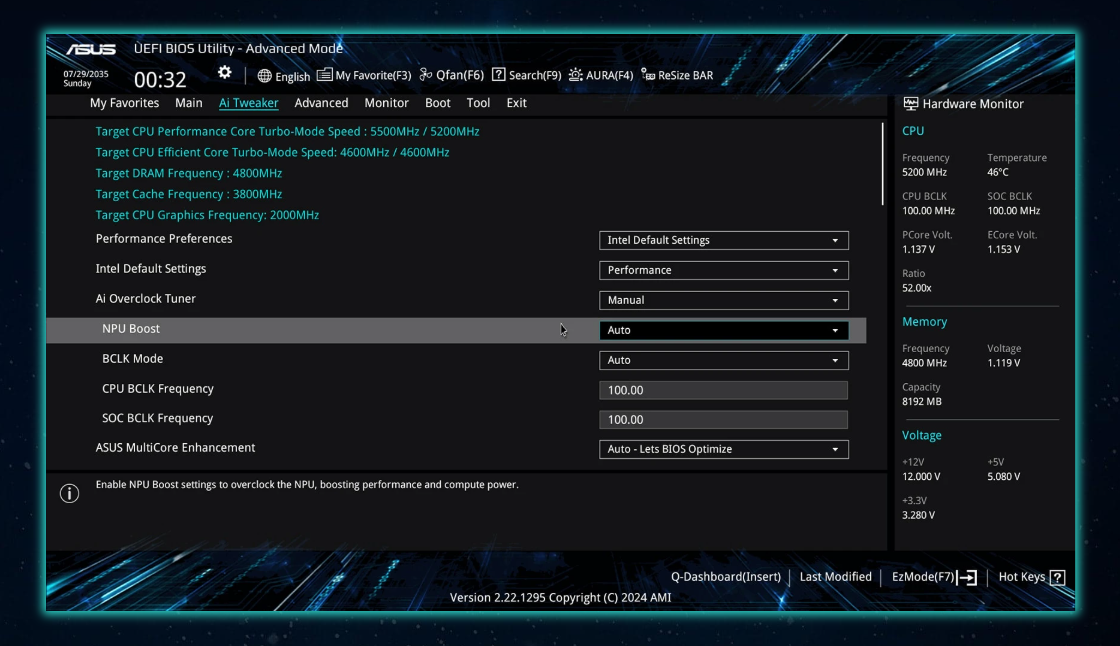
Task: Switch to the Main tab
Action: tap(189, 103)
